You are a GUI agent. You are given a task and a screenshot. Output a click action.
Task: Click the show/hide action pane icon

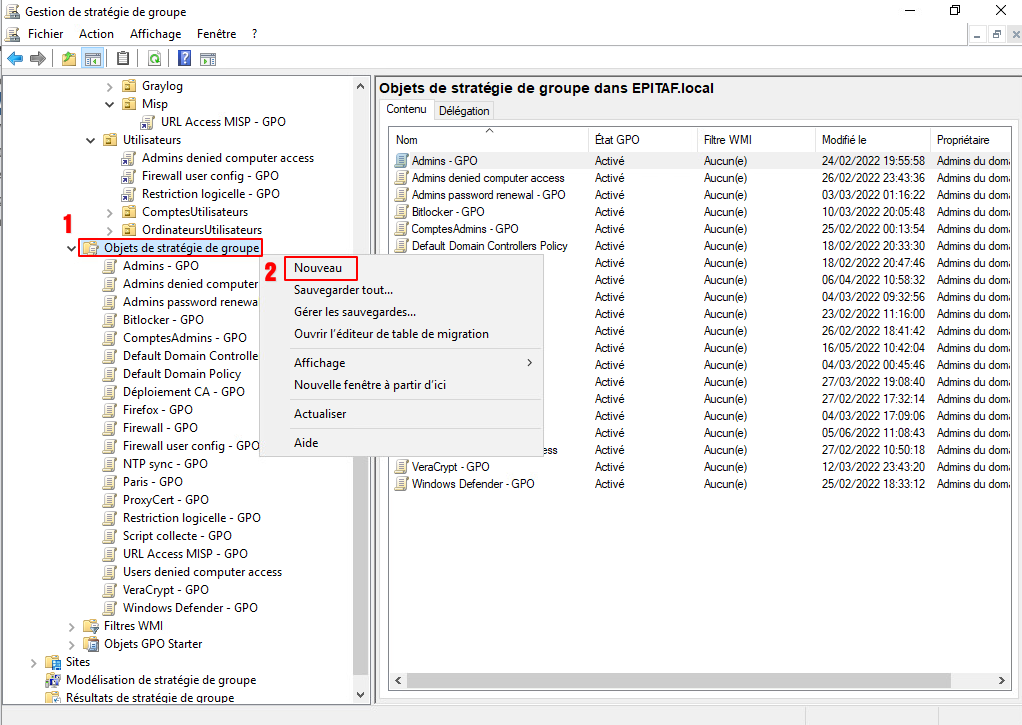208,59
